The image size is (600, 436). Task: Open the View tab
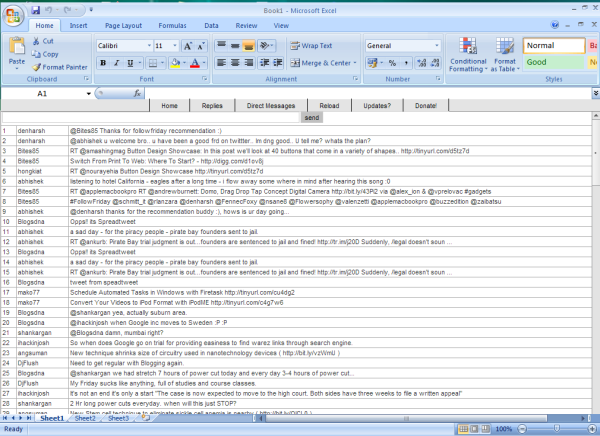click(281, 26)
